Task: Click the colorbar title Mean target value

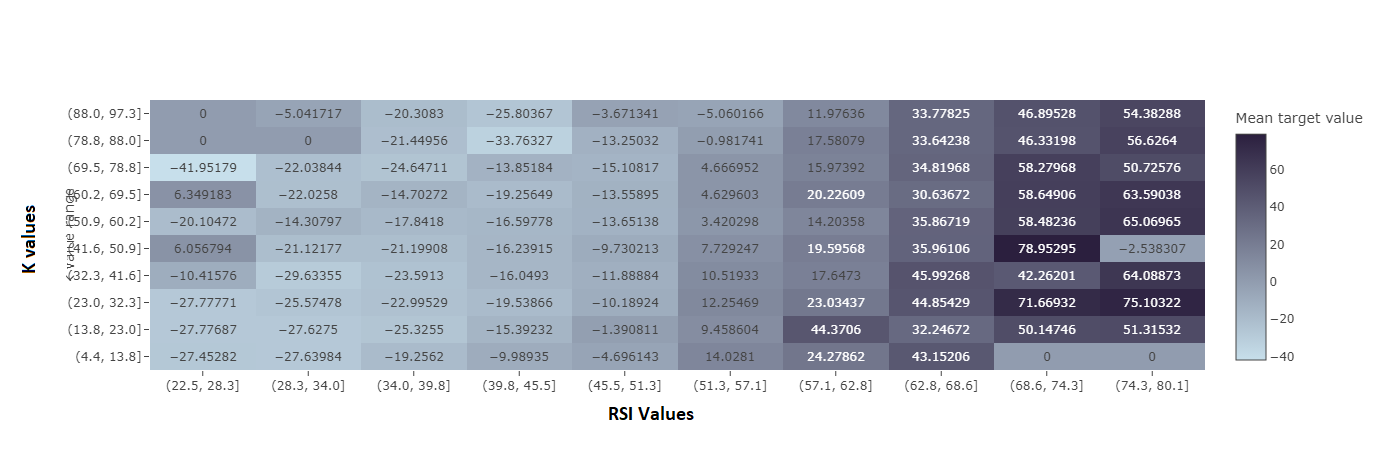Action: (1299, 118)
